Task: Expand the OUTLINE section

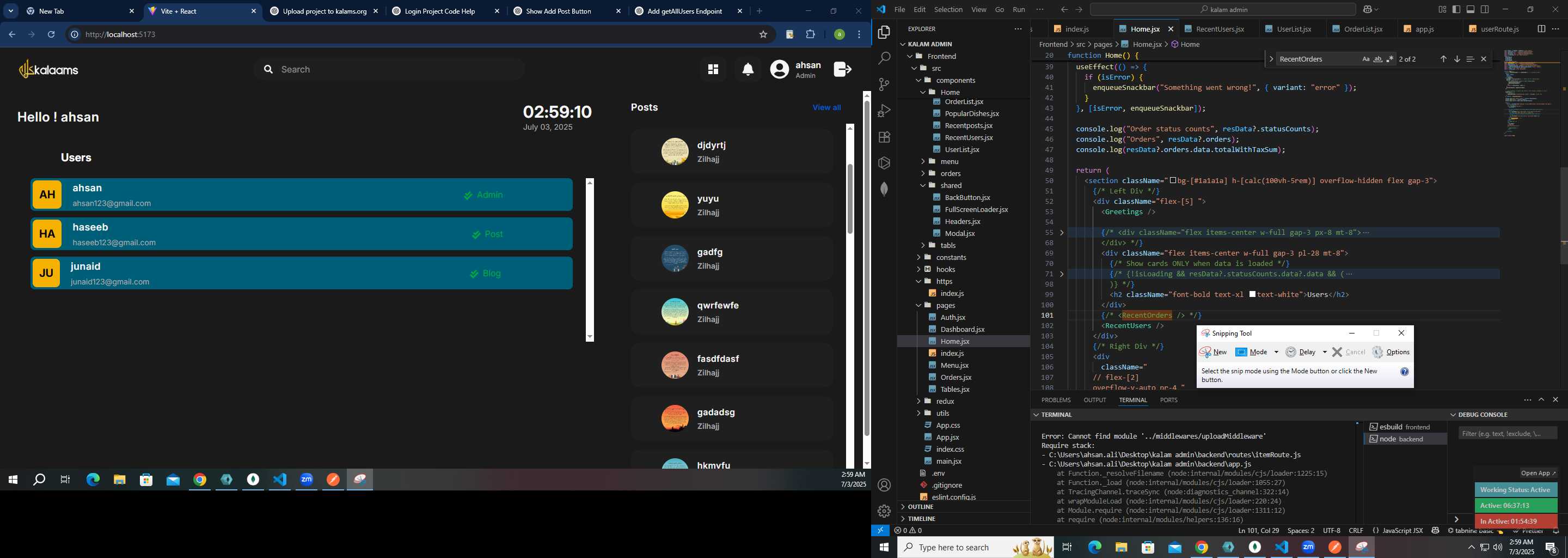Action: pyautogui.click(x=920, y=507)
